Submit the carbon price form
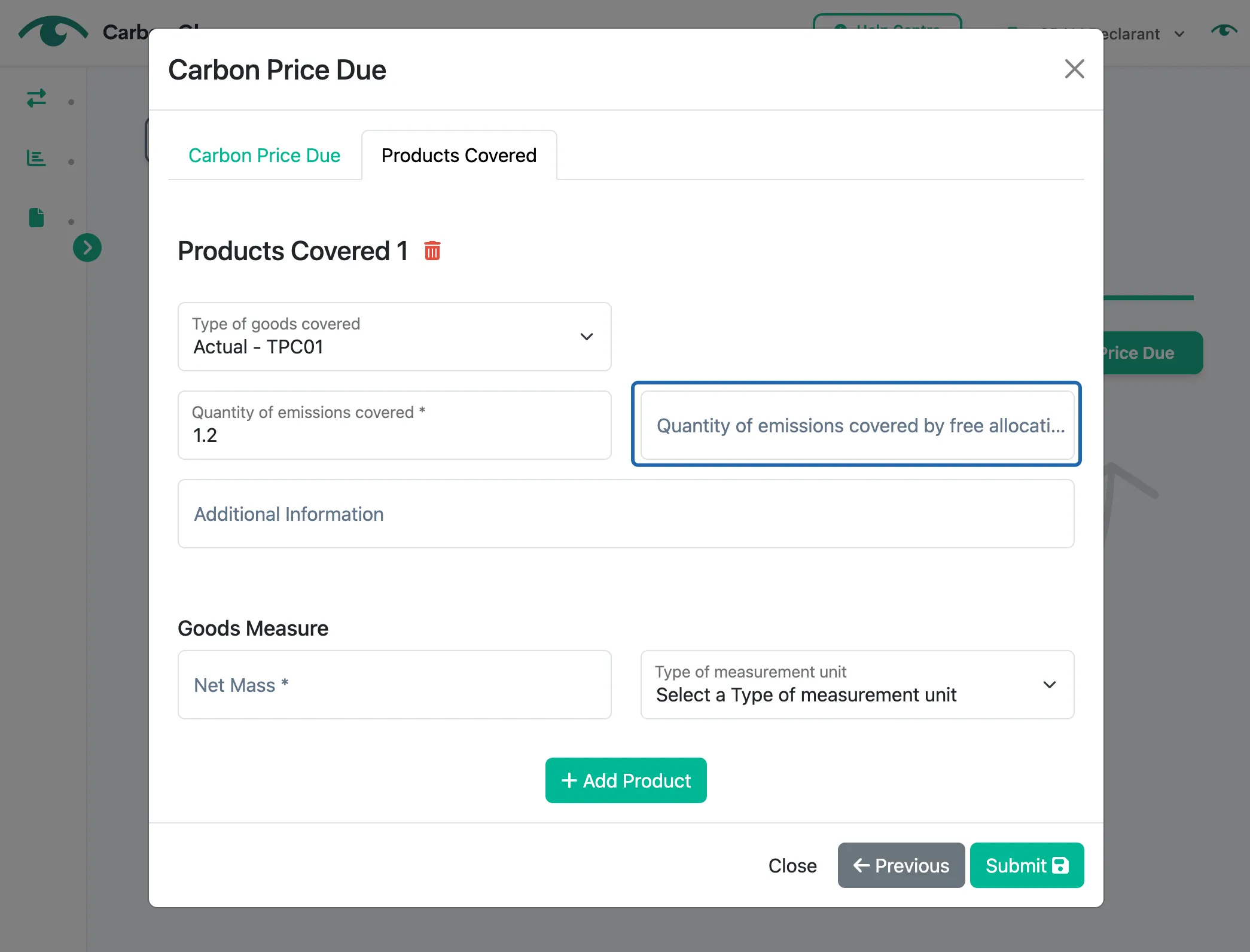The image size is (1250, 952). click(x=1027, y=865)
